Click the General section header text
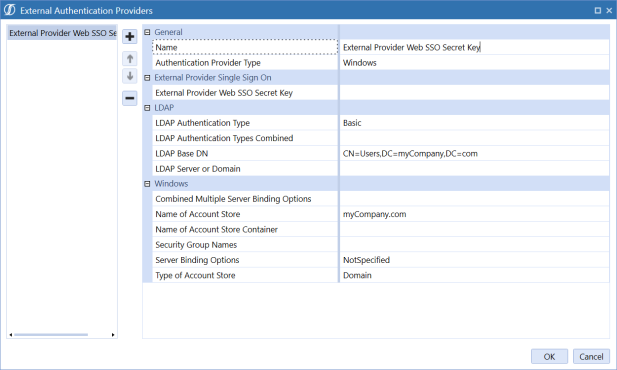The height and width of the screenshot is (370, 617). [x=168, y=32]
